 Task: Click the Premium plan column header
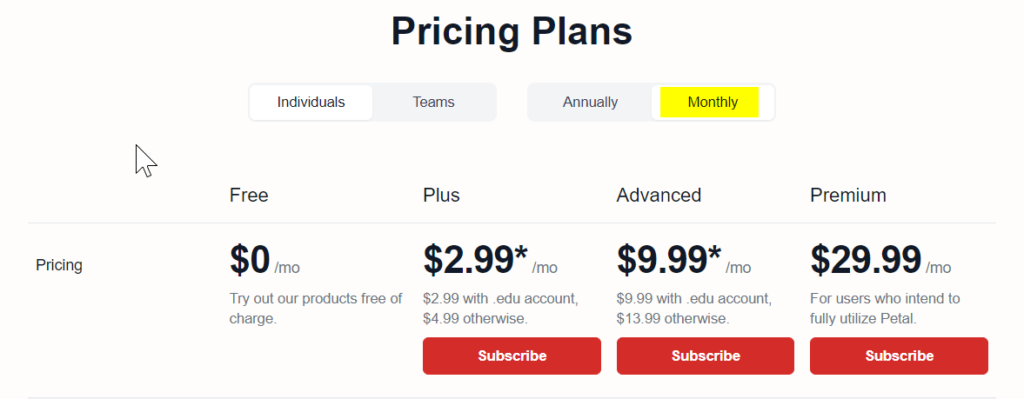point(848,195)
